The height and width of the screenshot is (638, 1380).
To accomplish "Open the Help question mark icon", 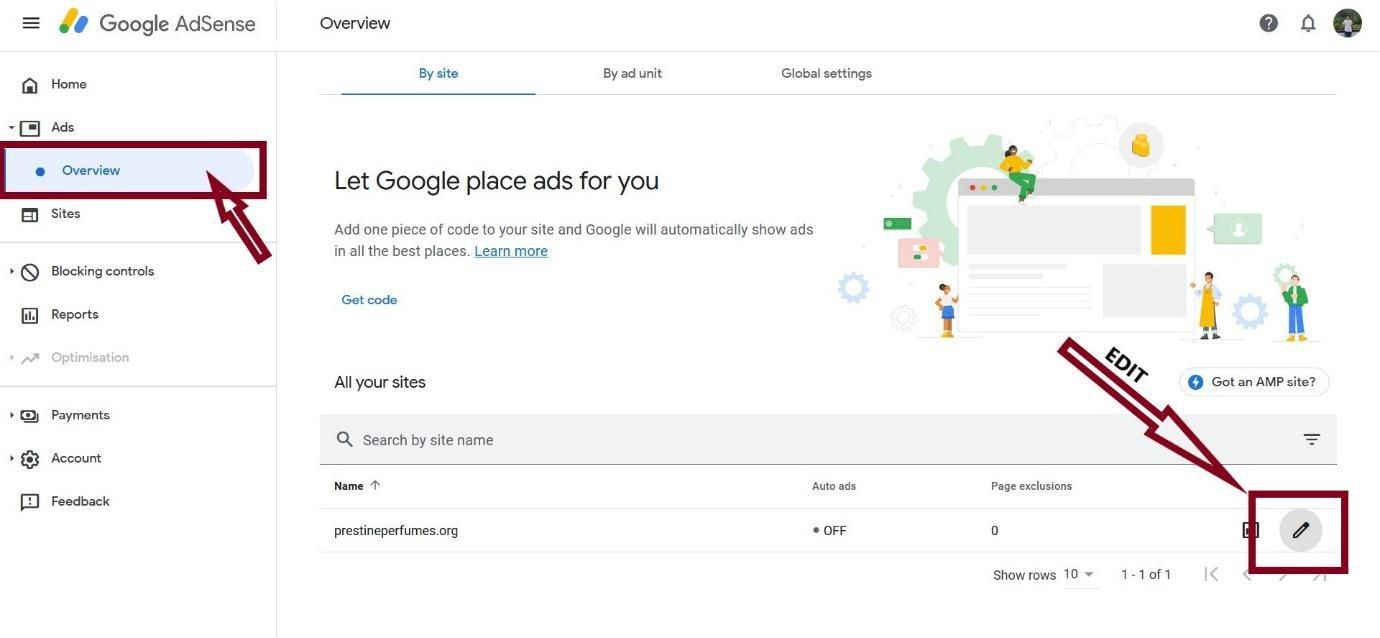I will click(x=1268, y=23).
